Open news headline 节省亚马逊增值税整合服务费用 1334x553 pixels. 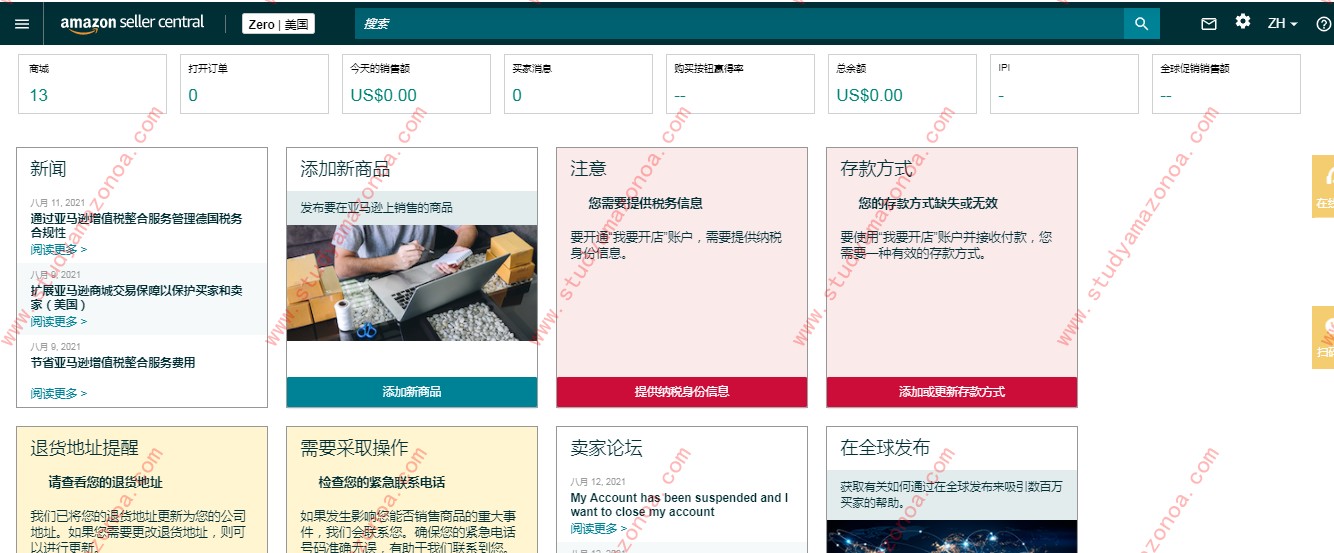pos(113,363)
